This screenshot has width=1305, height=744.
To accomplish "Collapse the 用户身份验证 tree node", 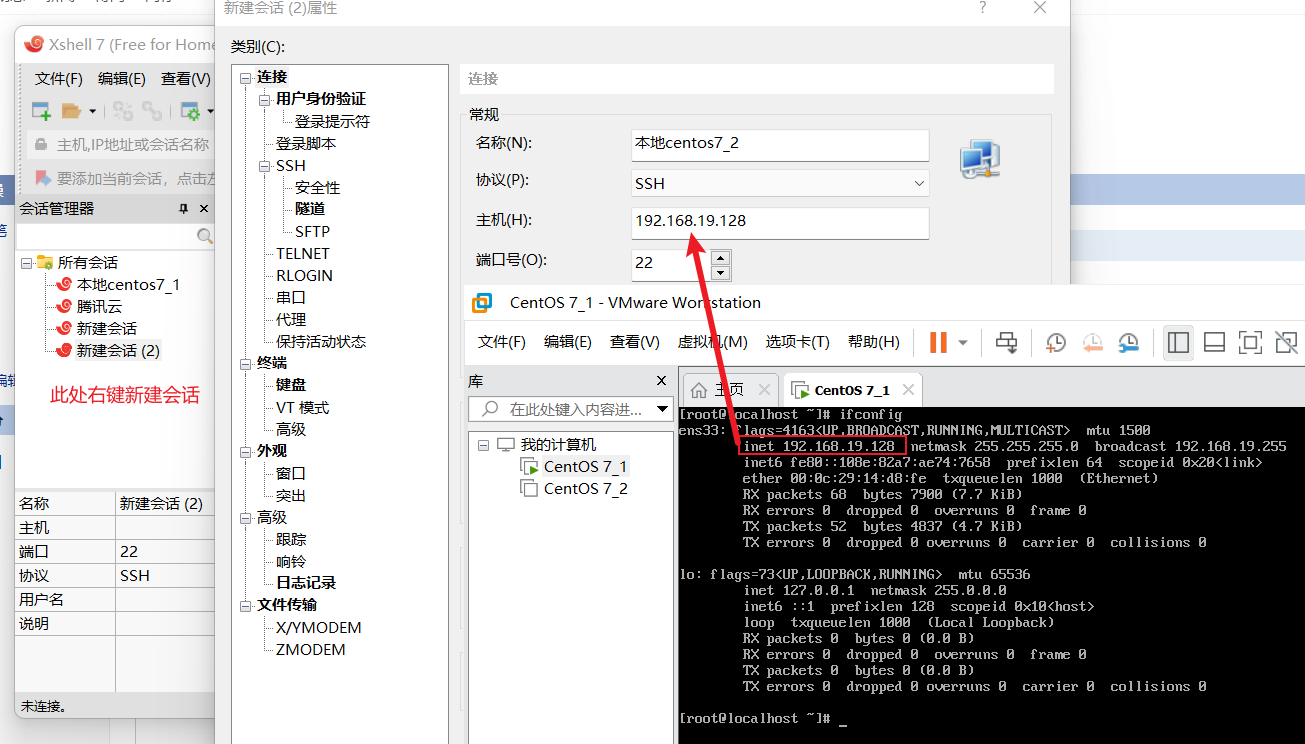I will (265, 99).
